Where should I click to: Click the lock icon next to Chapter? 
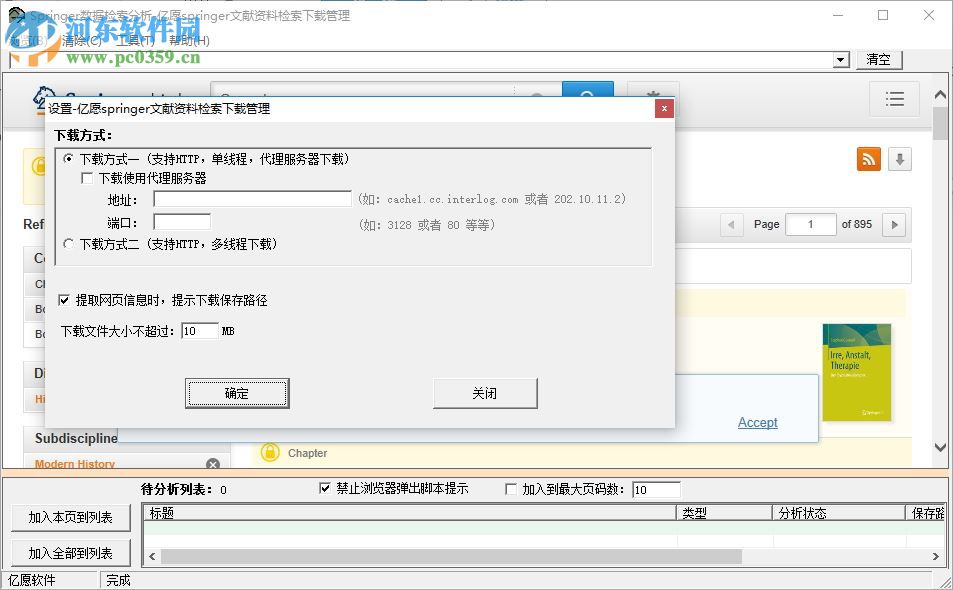(x=268, y=453)
